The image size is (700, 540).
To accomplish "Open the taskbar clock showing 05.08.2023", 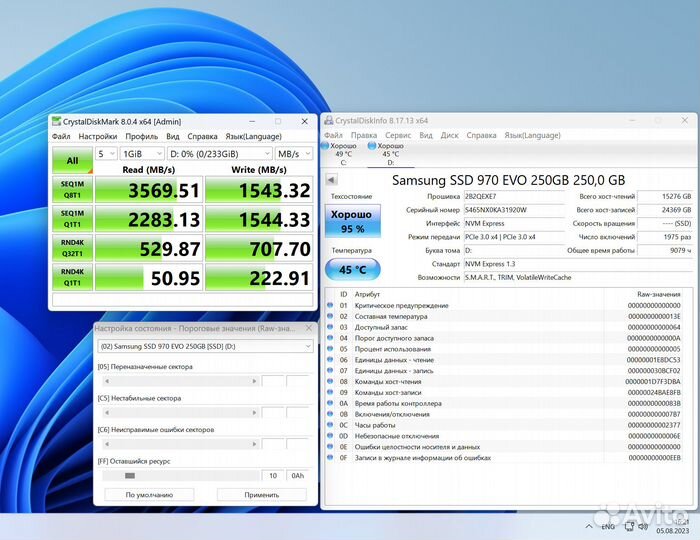I will tap(673, 527).
